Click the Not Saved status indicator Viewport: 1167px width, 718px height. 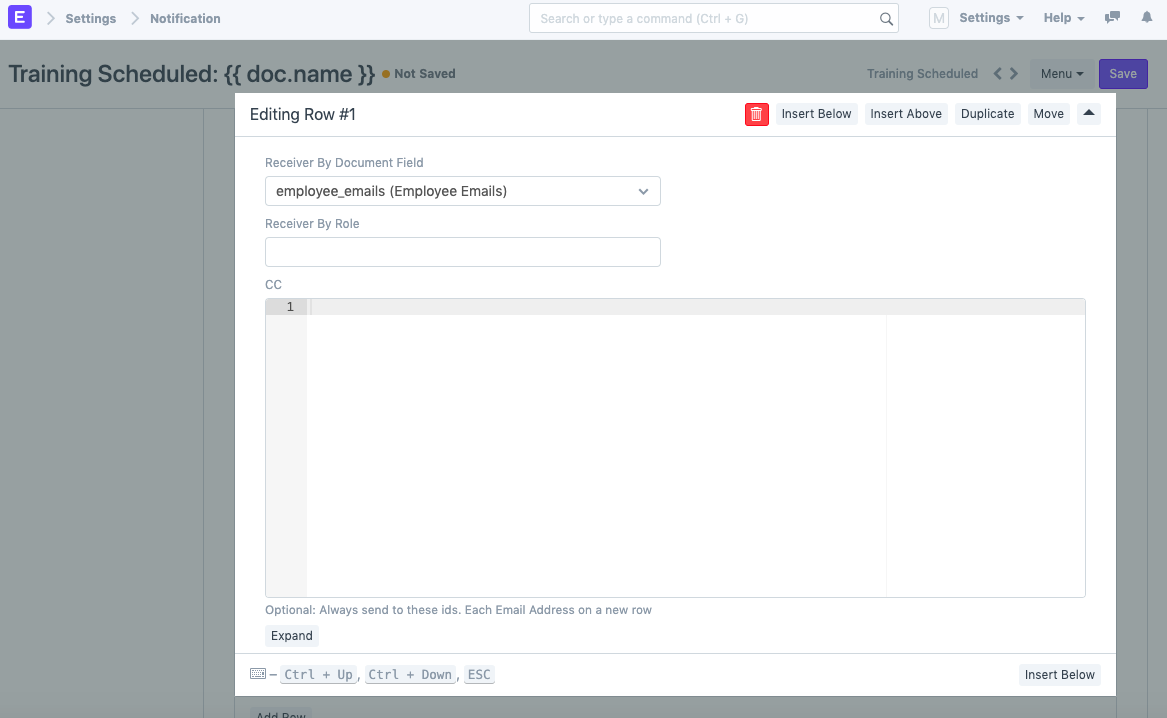click(418, 74)
